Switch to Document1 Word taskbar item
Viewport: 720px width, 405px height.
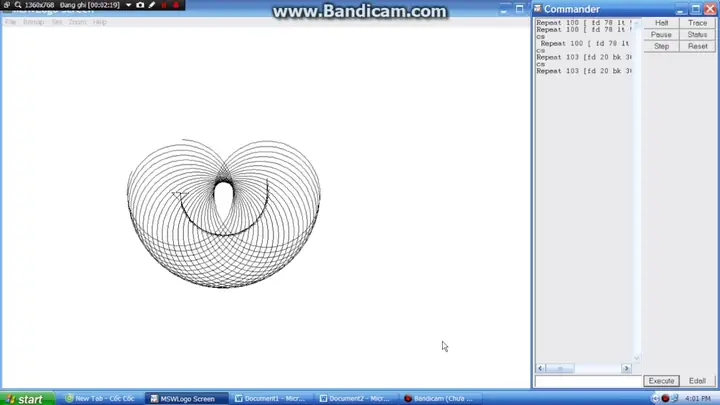(x=270, y=399)
